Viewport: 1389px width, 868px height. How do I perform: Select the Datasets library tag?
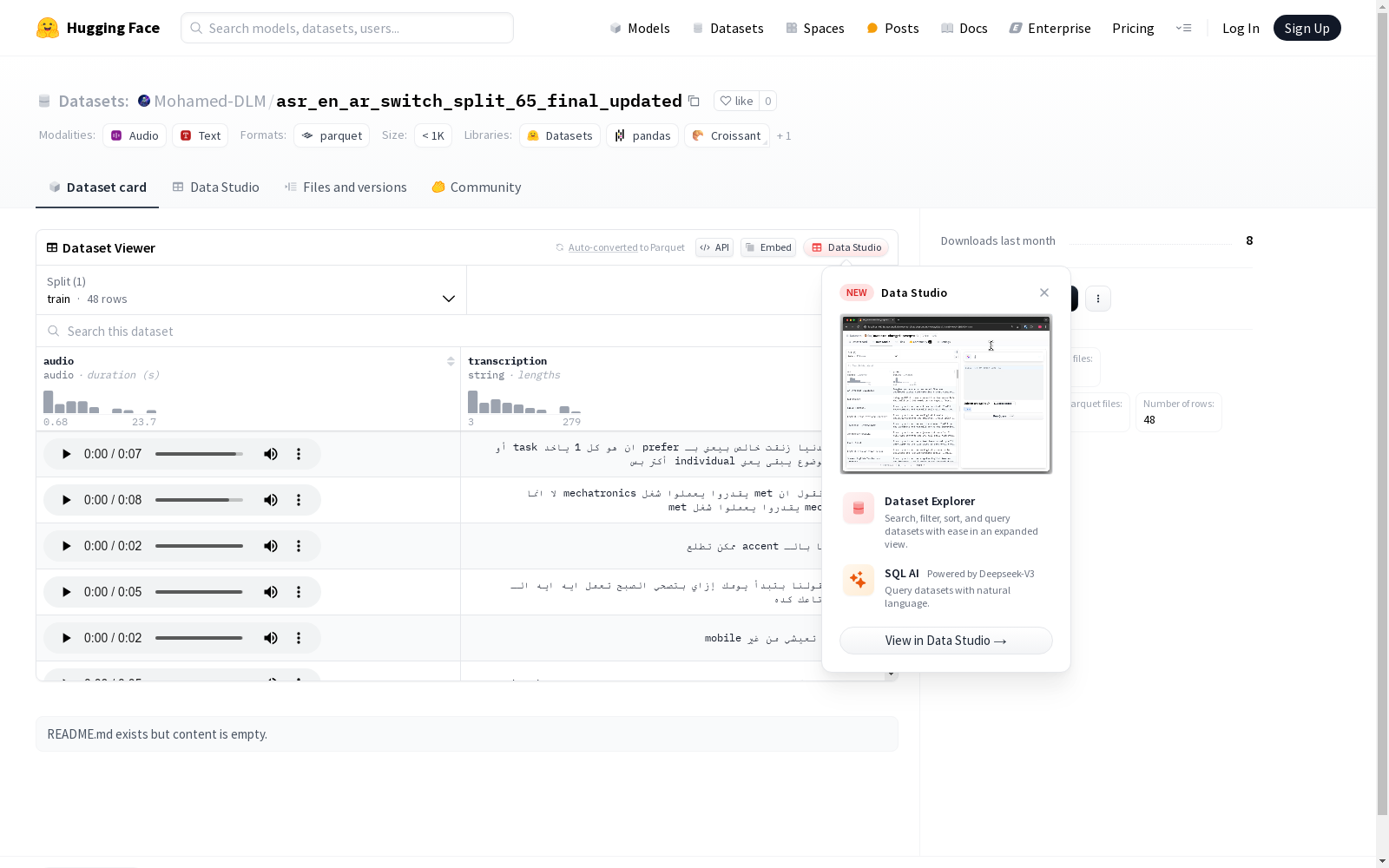[x=560, y=135]
